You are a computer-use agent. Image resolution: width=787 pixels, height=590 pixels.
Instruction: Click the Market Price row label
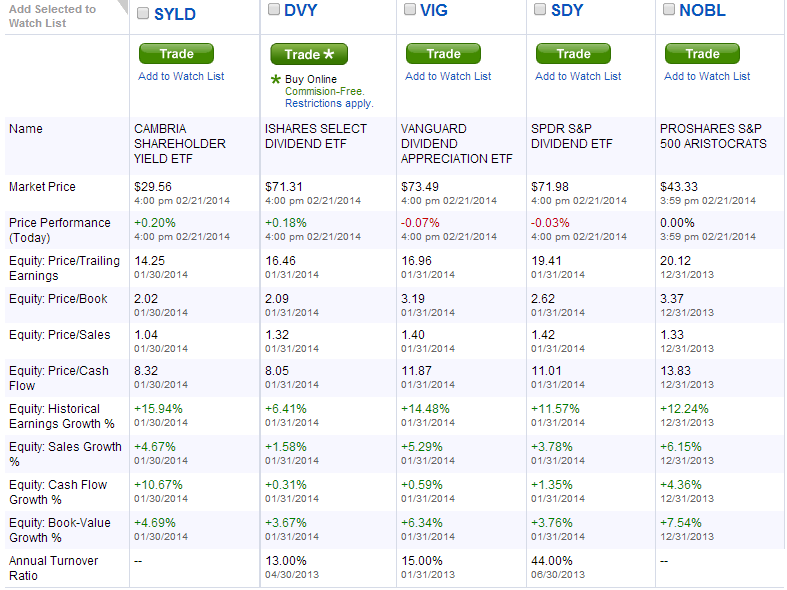[42, 187]
